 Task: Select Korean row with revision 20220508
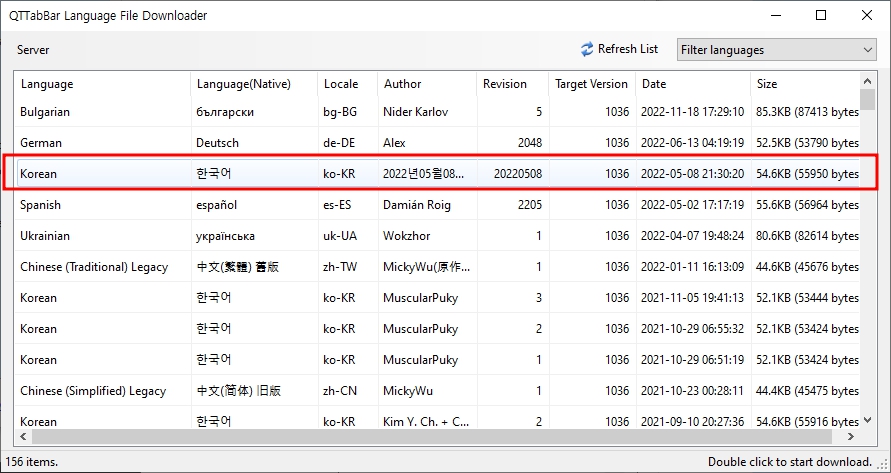coord(438,173)
